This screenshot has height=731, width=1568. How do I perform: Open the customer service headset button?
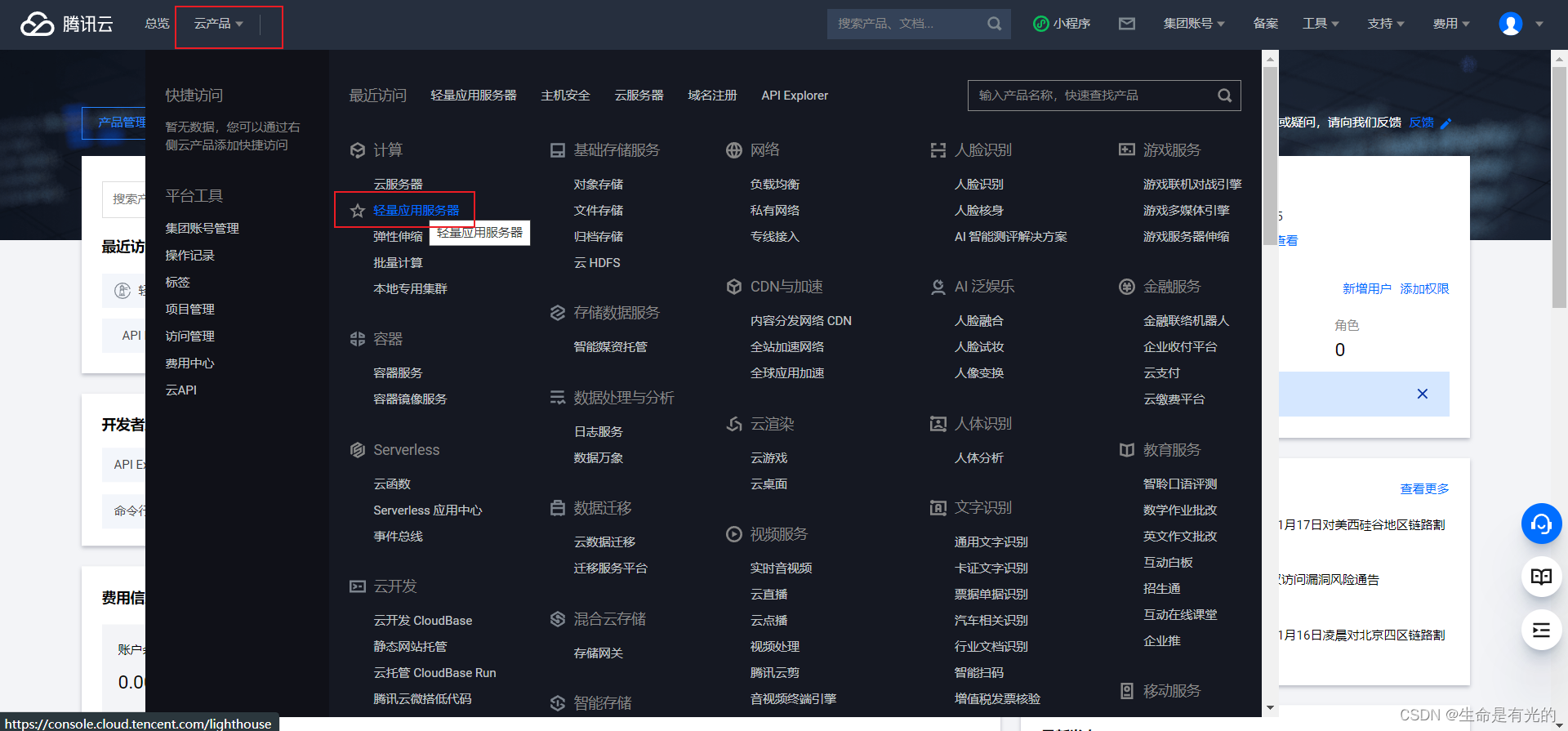[1541, 524]
